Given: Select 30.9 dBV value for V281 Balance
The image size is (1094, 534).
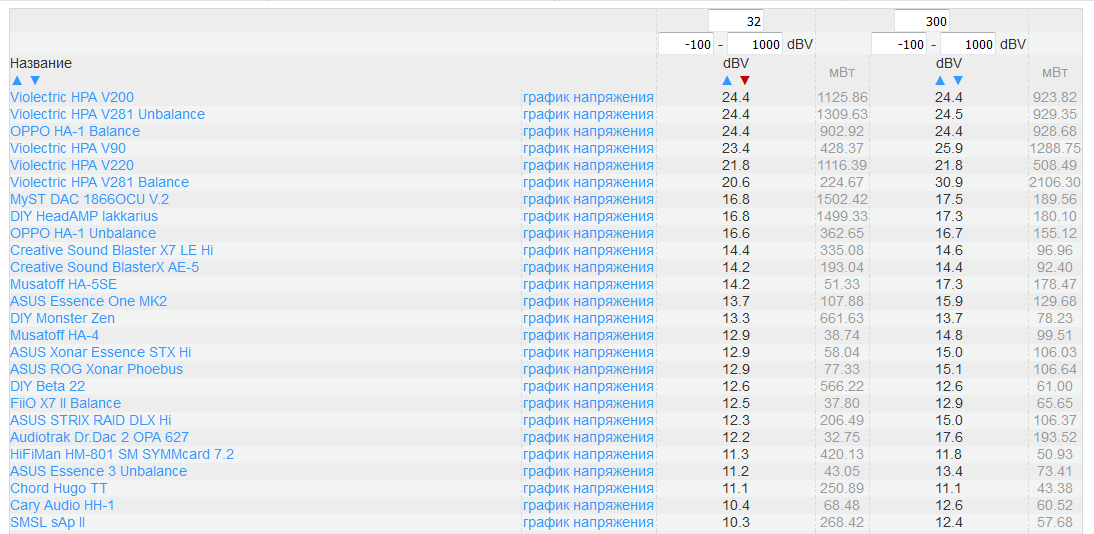Looking at the screenshot, I should pyautogui.click(x=949, y=182).
